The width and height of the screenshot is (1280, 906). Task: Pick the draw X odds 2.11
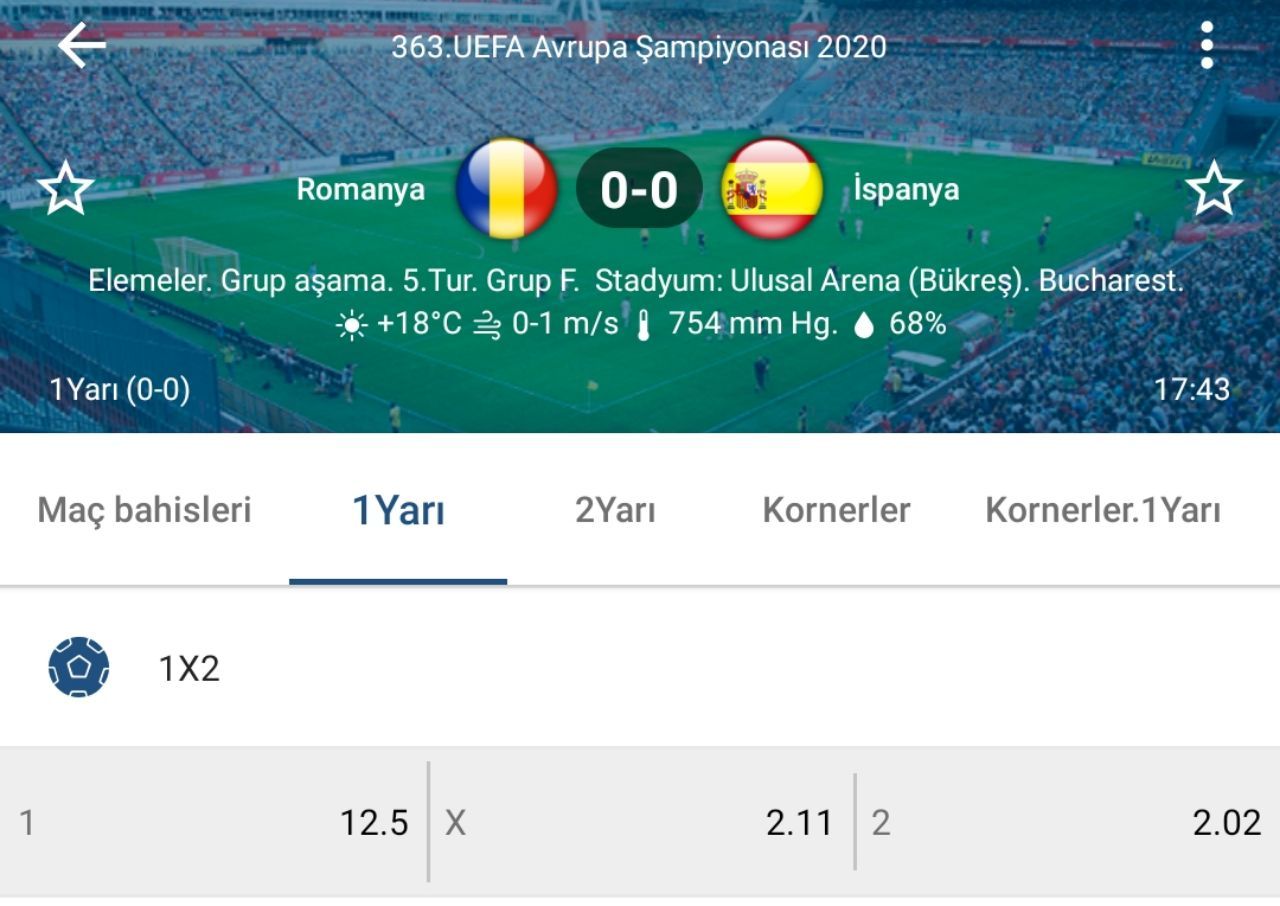pyautogui.click(x=641, y=823)
